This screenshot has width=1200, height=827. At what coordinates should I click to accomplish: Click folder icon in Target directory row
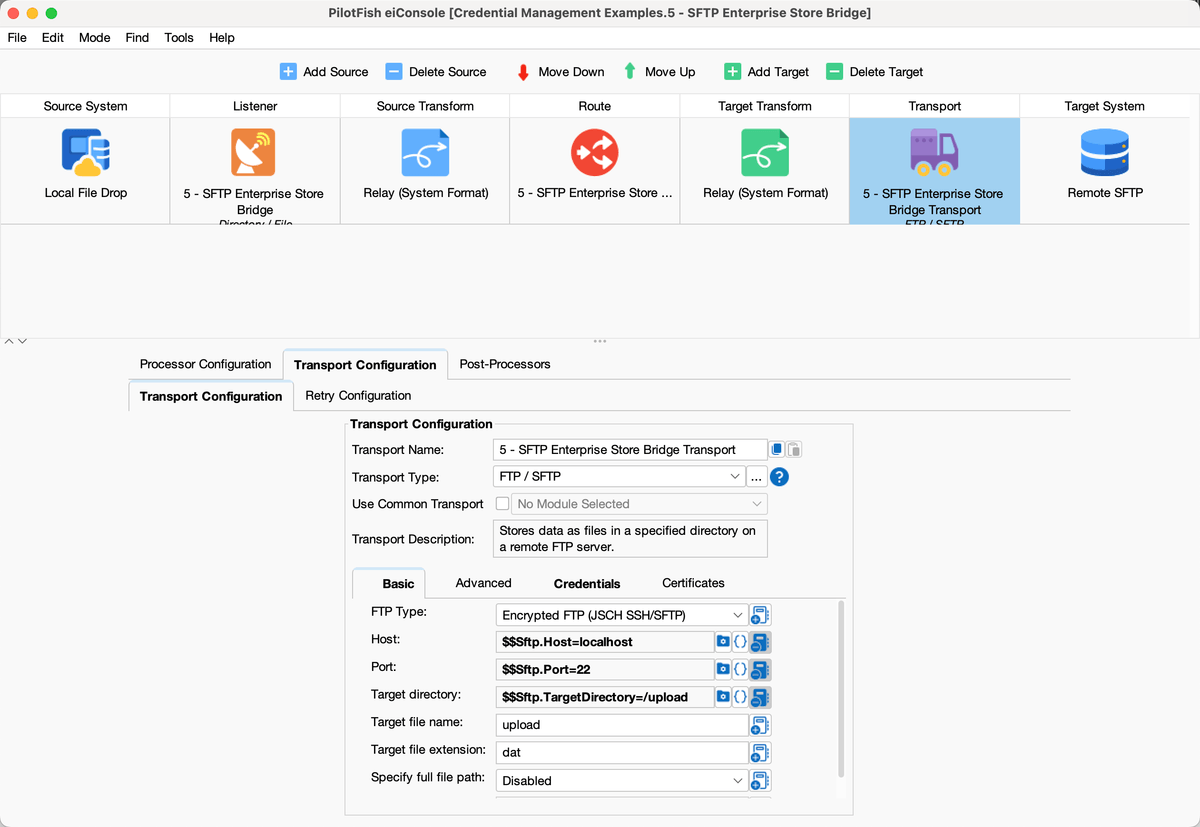pyautogui.click(x=723, y=697)
